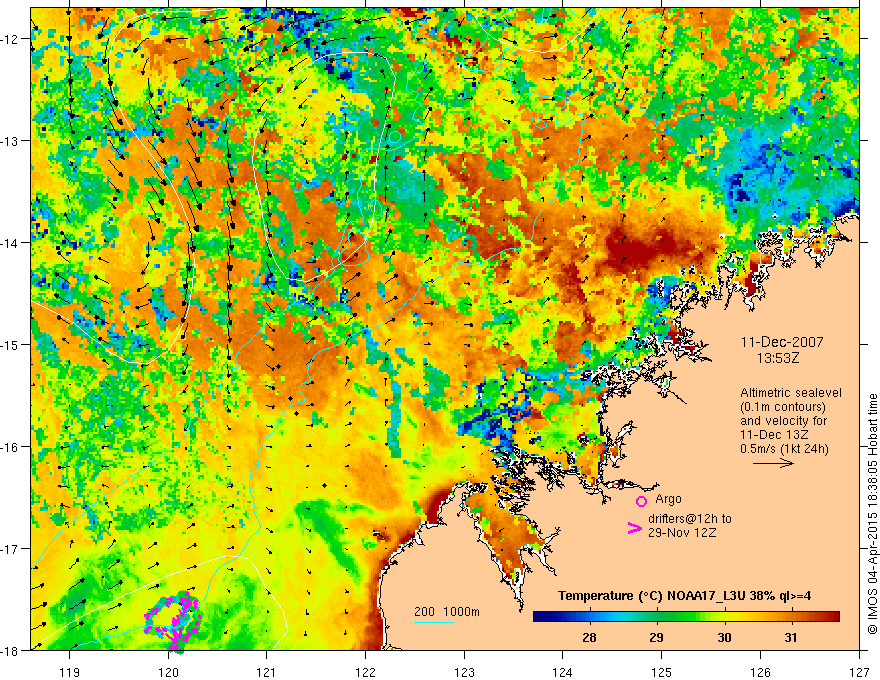Click the 'Altimetric sealevel' legend text
This screenshot has width=880, height=680.
[791, 393]
